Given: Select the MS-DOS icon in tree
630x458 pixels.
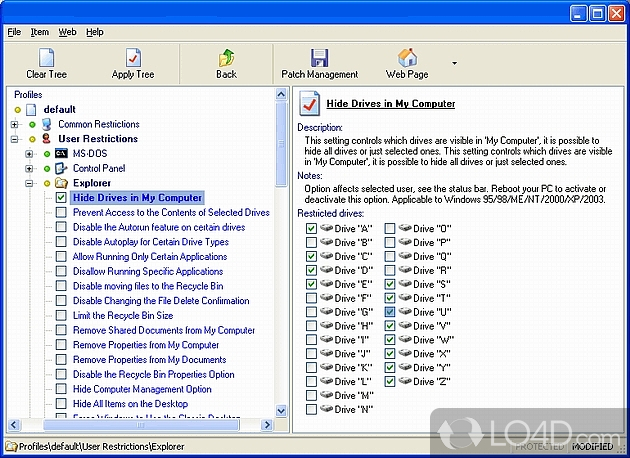Looking at the screenshot, I should [x=61, y=154].
